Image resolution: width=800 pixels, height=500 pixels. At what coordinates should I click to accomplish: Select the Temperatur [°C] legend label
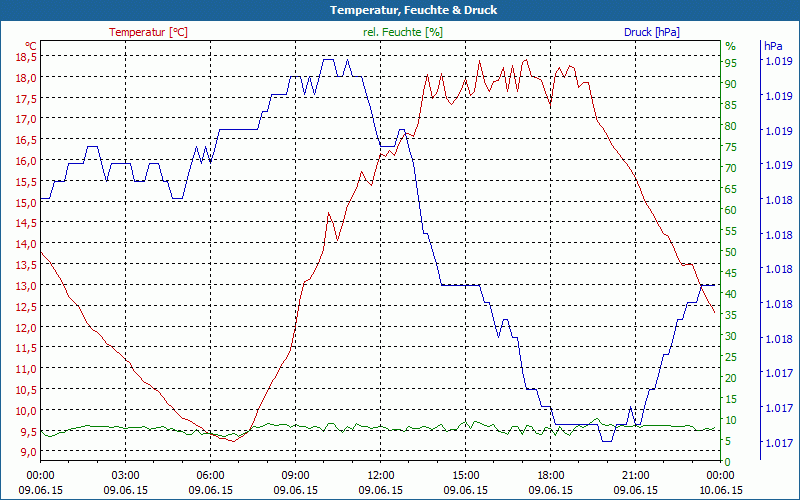click(148, 32)
